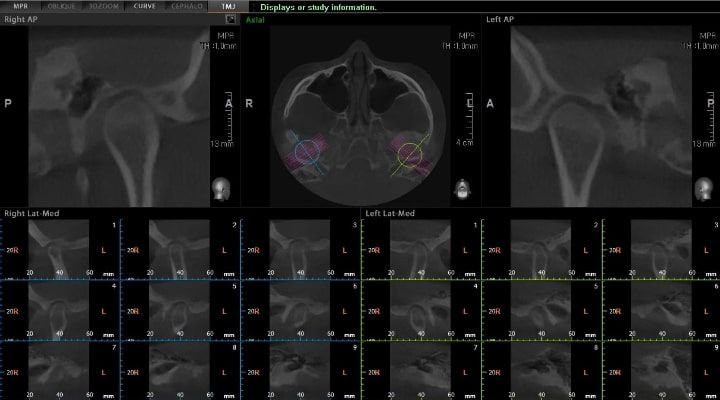This screenshot has width=720, height=400.
Task: Switch to the MPR tab
Action: click(20, 6)
